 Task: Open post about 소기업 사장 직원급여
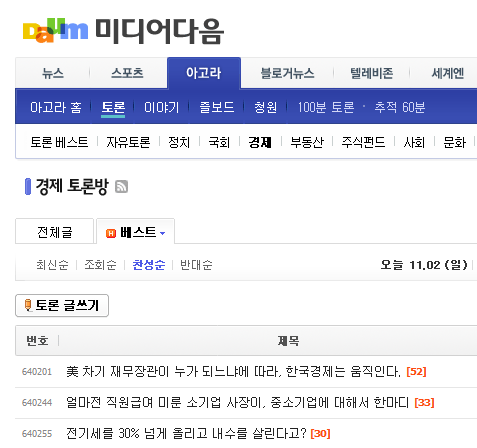click(237, 402)
